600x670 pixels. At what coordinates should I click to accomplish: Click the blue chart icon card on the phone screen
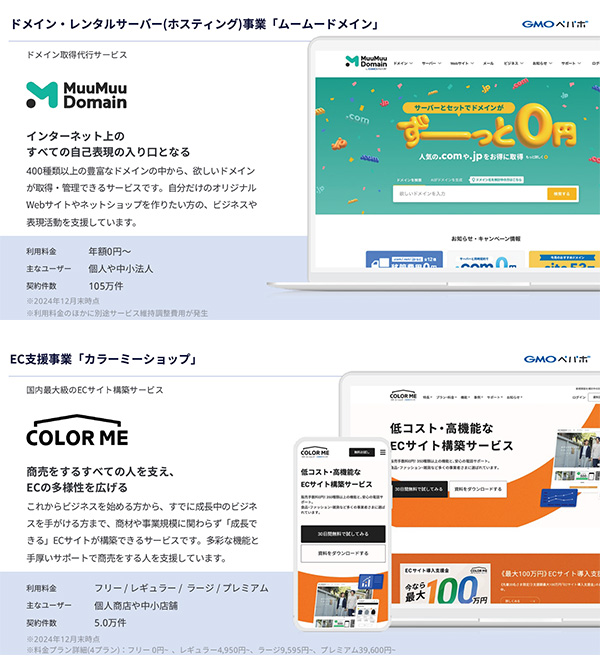(371, 581)
